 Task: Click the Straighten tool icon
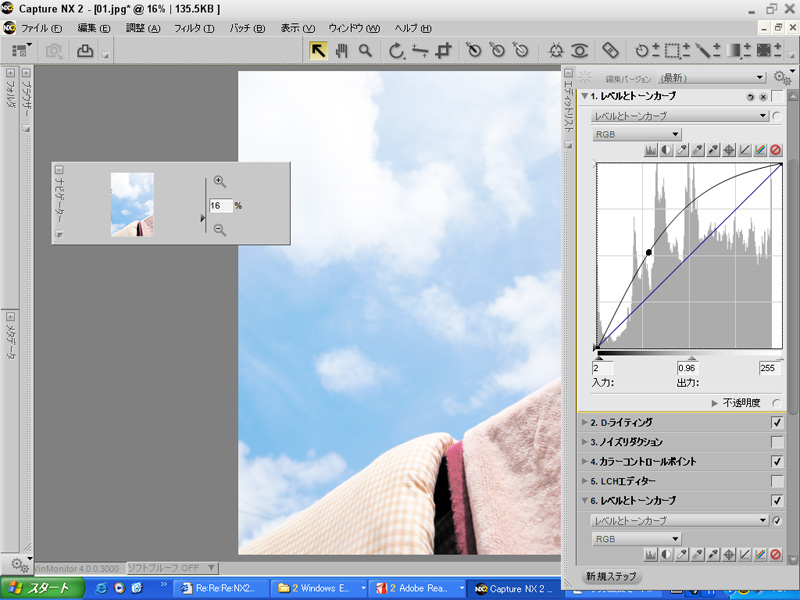tap(421, 50)
